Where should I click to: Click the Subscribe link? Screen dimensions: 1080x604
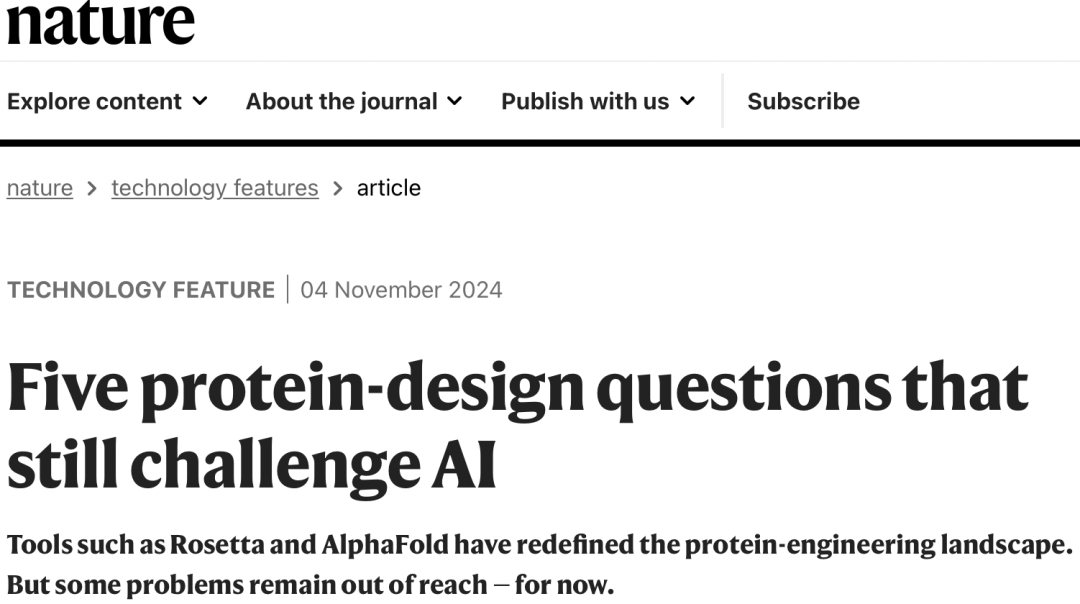pyautogui.click(x=803, y=101)
